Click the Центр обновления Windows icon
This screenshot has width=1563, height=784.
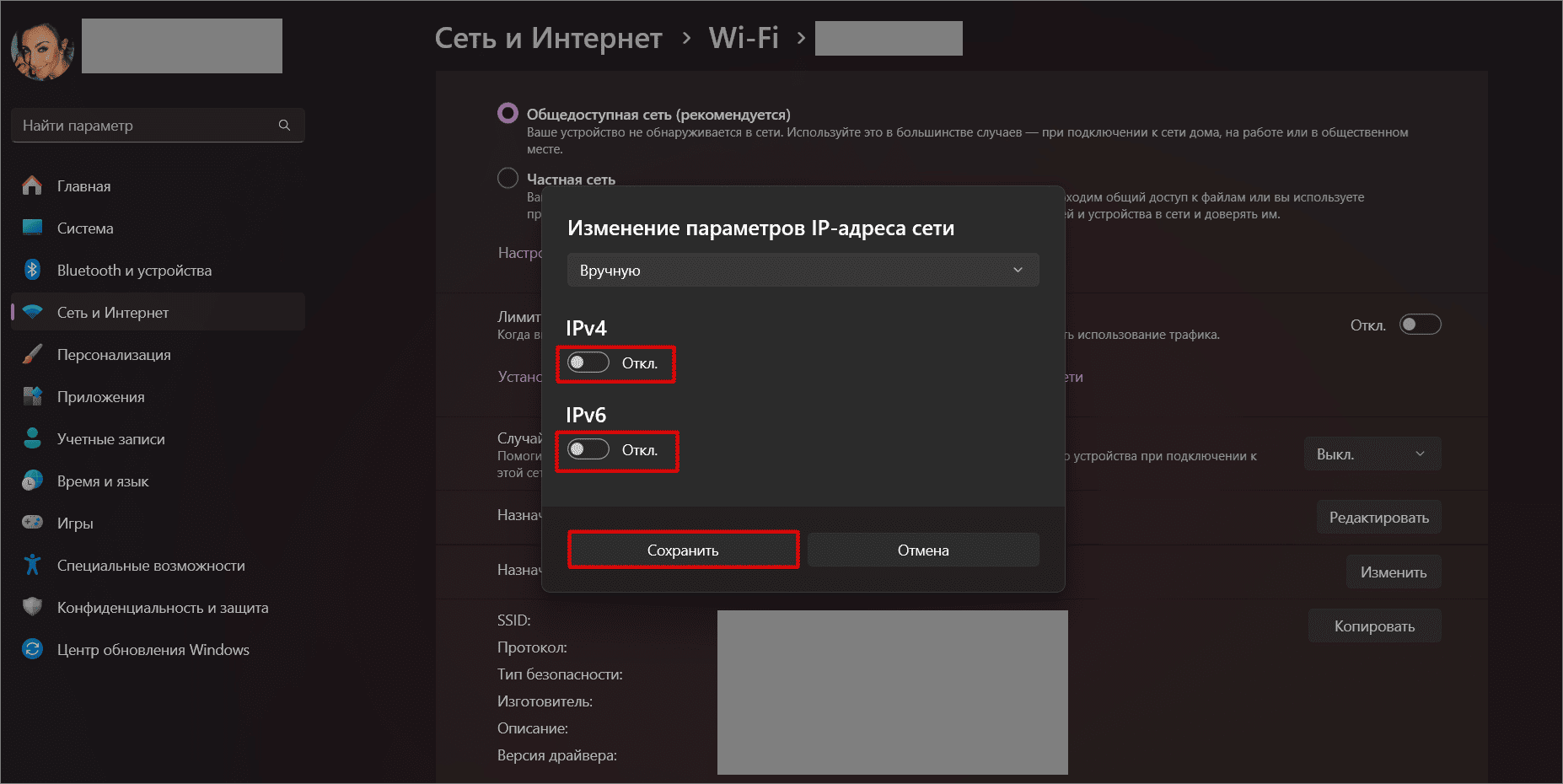(32, 649)
